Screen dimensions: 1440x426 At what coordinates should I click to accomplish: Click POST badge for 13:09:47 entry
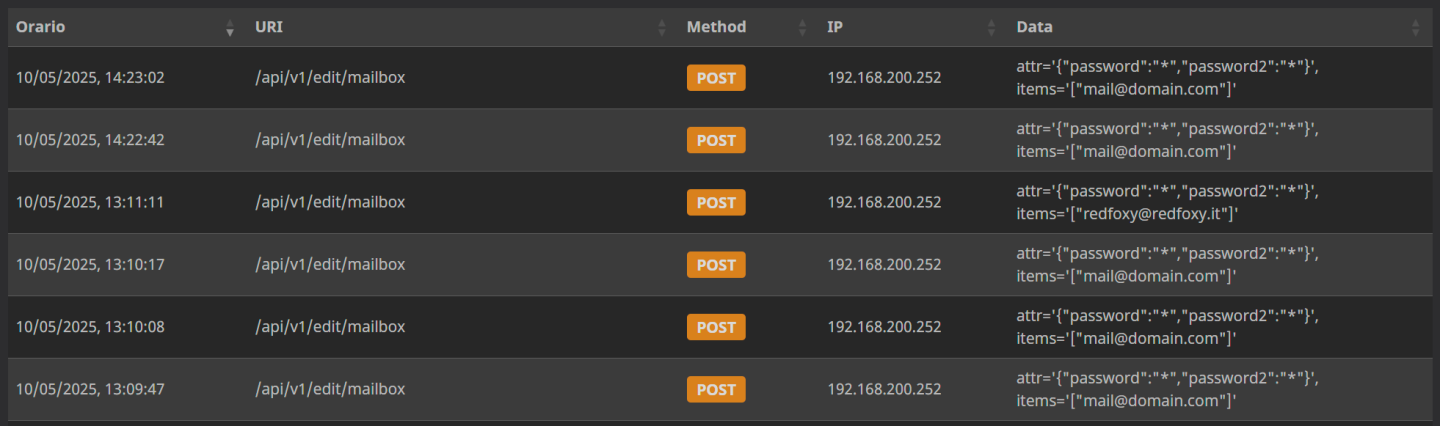point(716,390)
